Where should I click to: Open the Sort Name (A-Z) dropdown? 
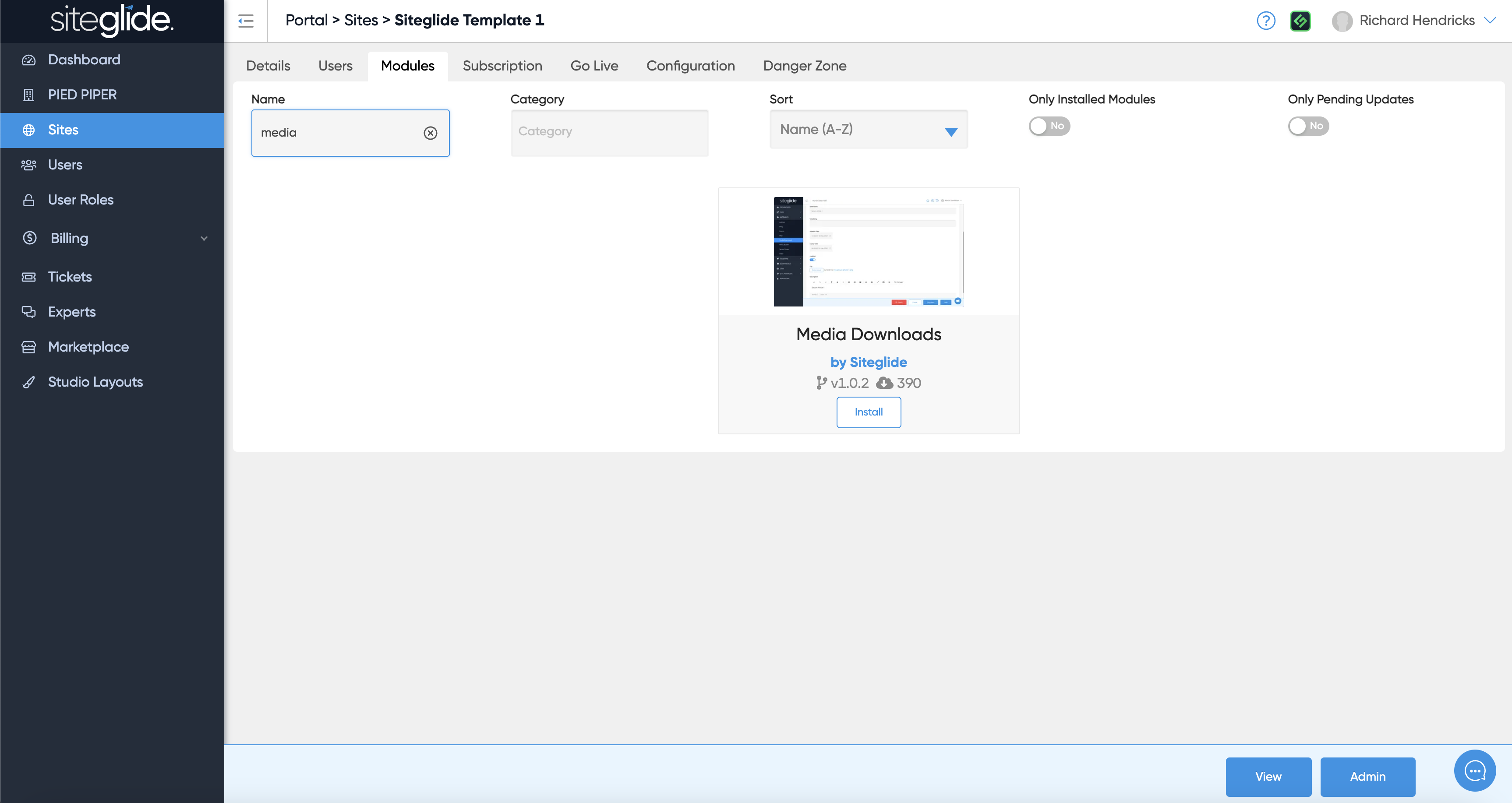868,130
